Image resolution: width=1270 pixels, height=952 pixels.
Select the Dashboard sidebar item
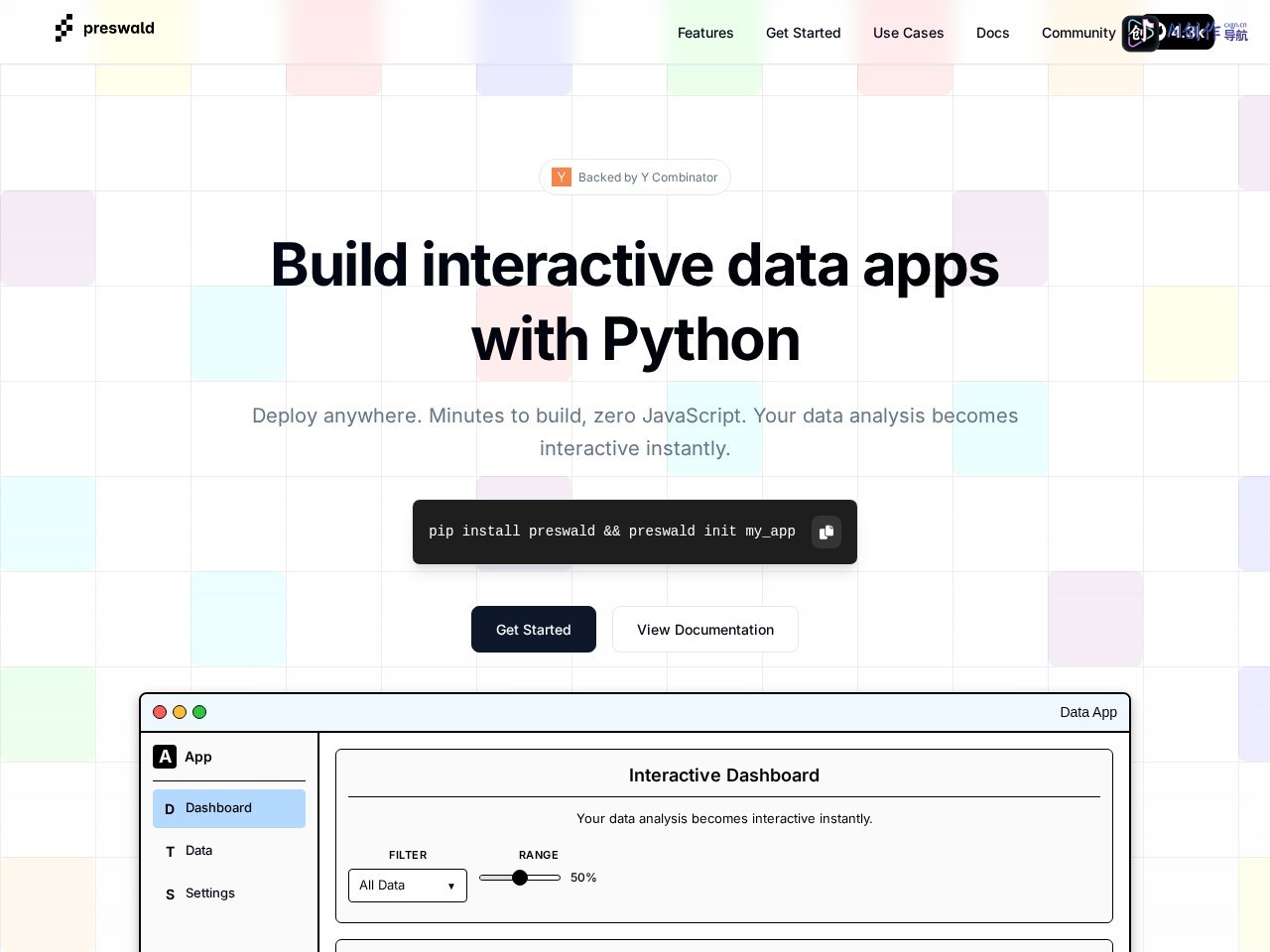point(229,808)
